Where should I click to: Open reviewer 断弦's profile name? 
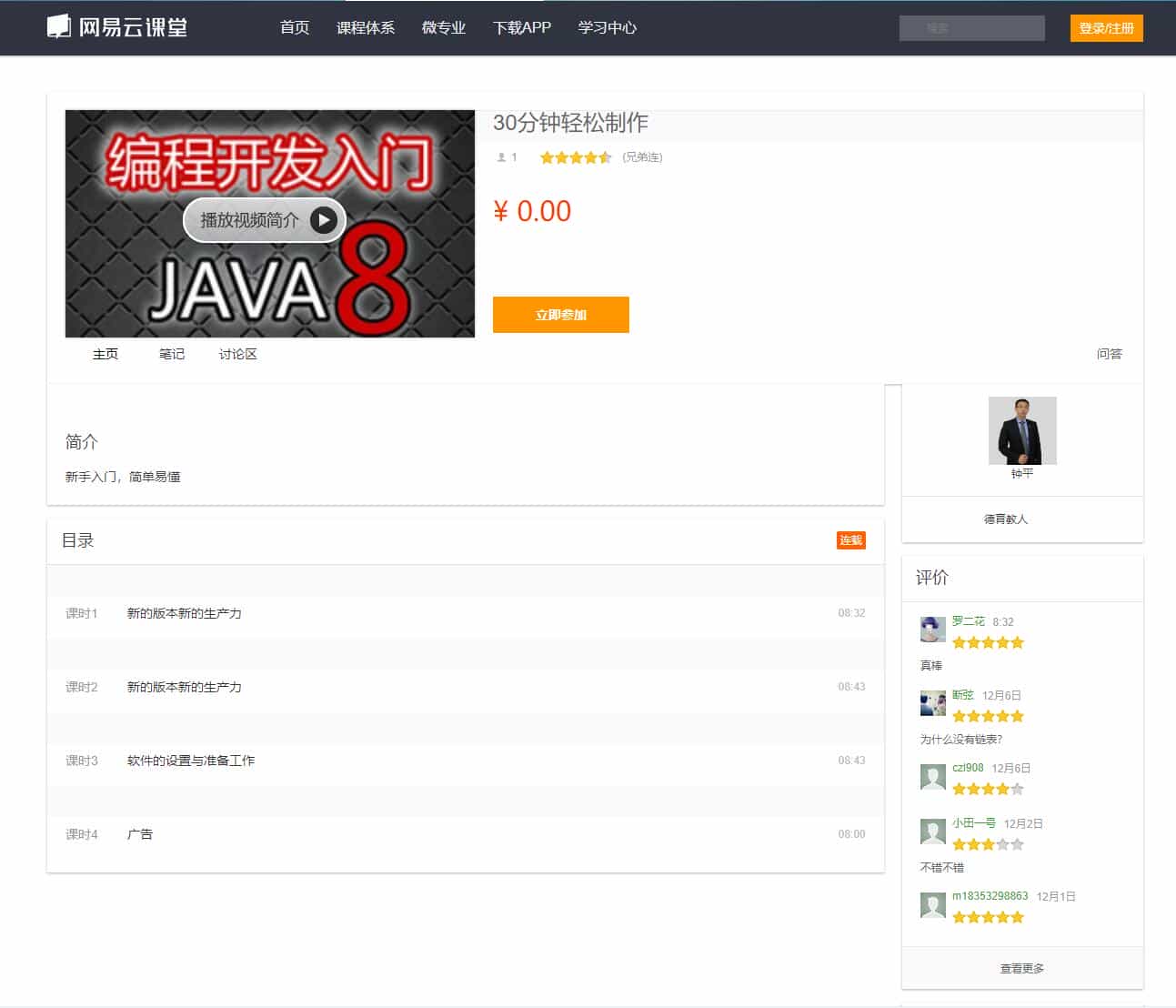(963, 695)
